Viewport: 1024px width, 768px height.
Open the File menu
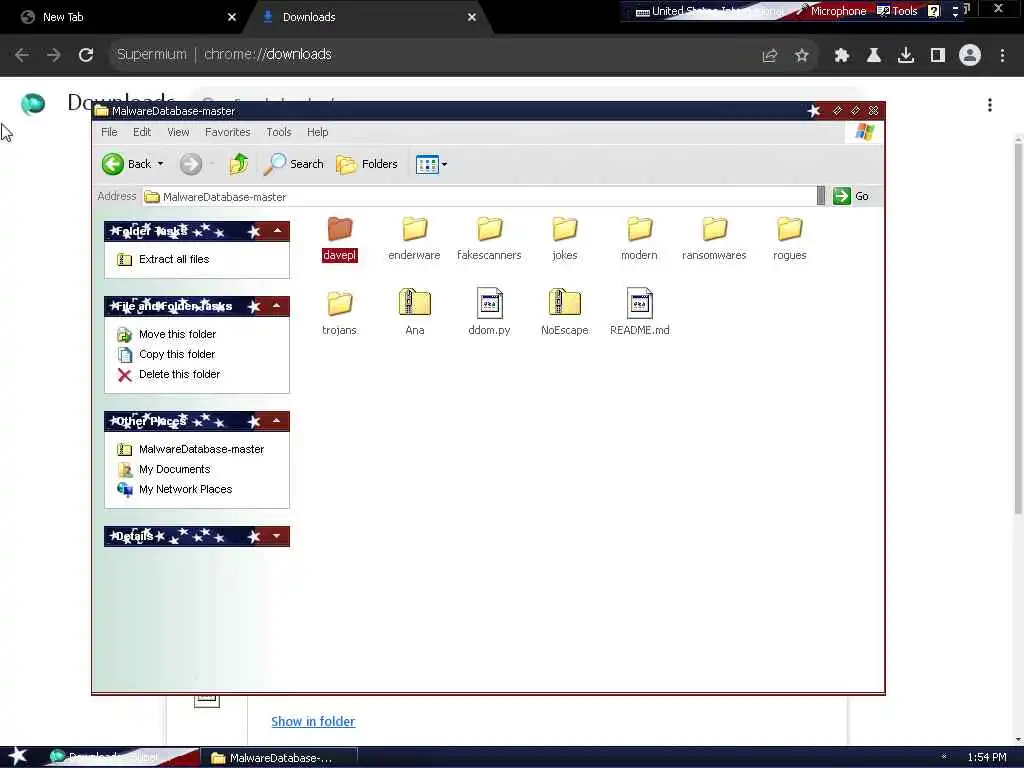[x=109, y=132]
